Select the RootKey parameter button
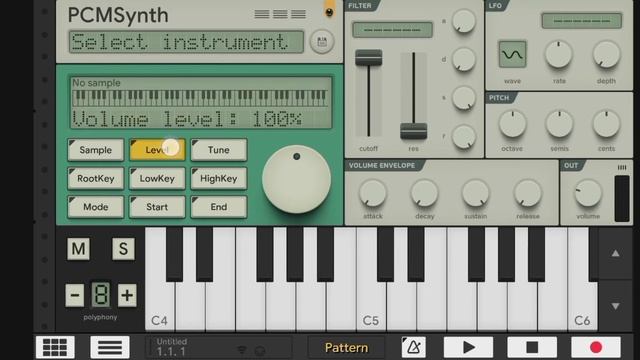Screen dimensions: 640x360 click(x=96, y=178)
